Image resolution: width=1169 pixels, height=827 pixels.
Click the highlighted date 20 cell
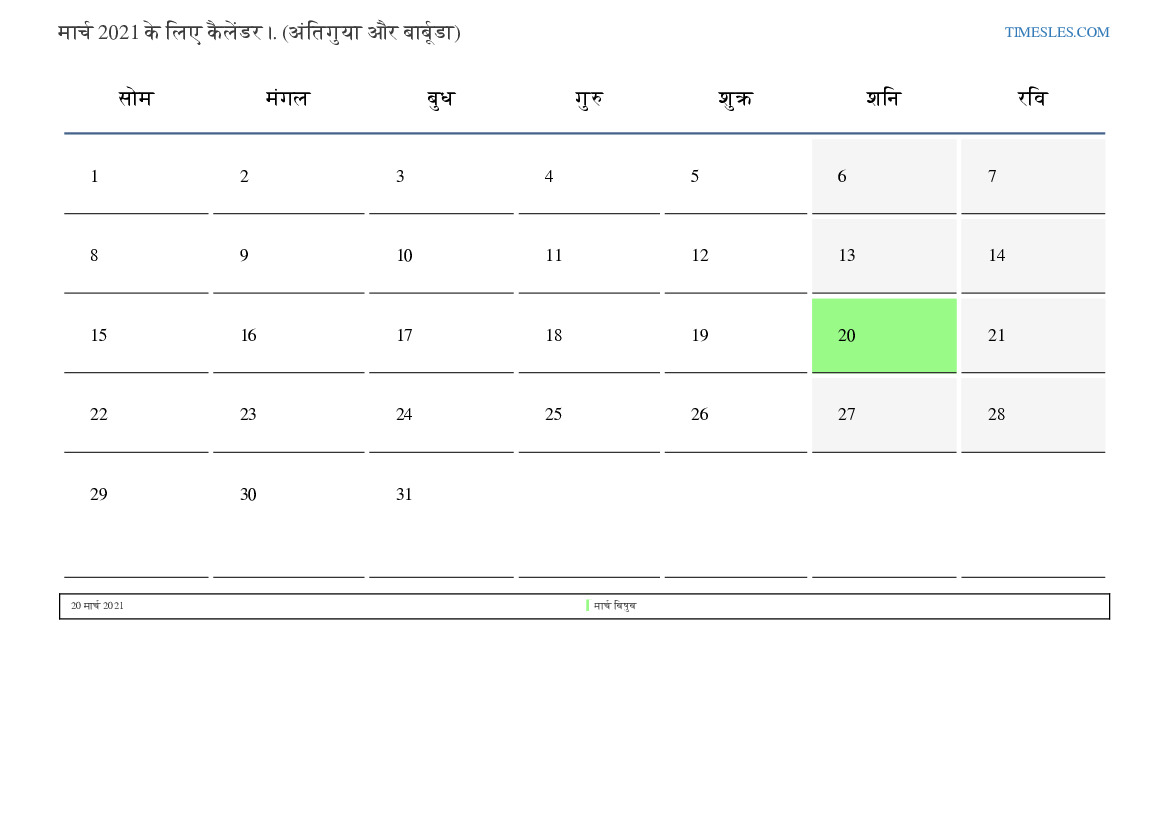pos(883,335)
